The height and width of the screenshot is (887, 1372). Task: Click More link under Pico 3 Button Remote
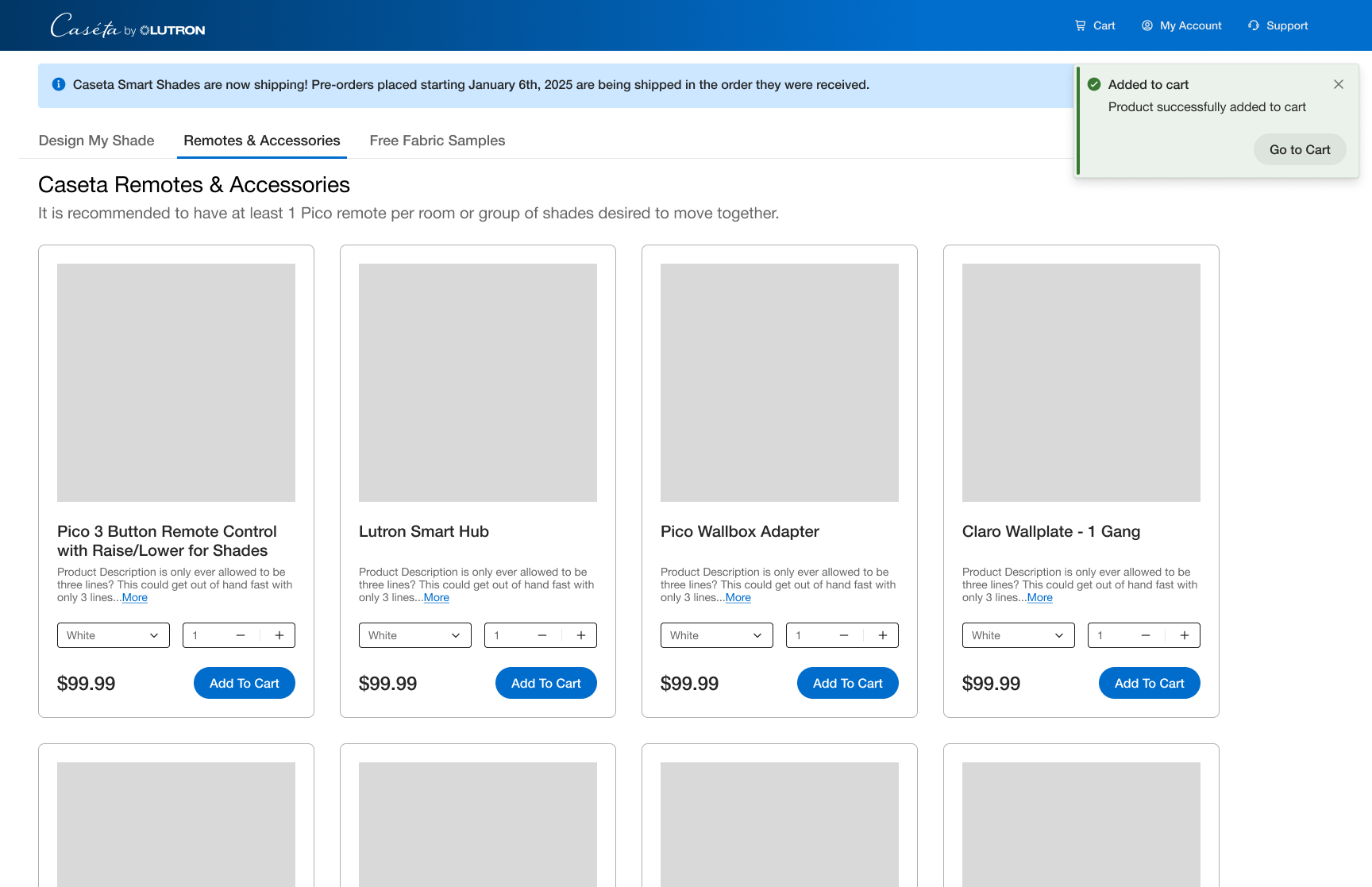click(x=135, y=598)
